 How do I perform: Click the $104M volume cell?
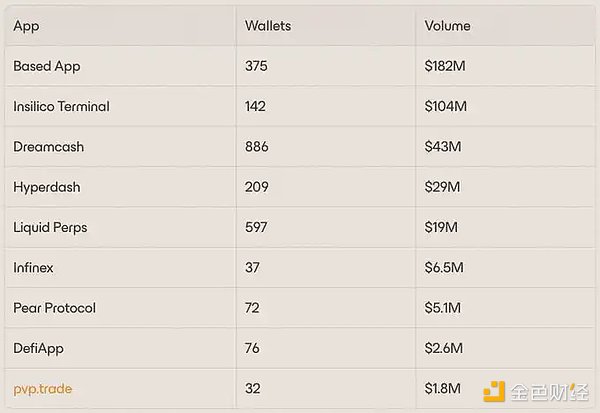[x=445, y=106]
